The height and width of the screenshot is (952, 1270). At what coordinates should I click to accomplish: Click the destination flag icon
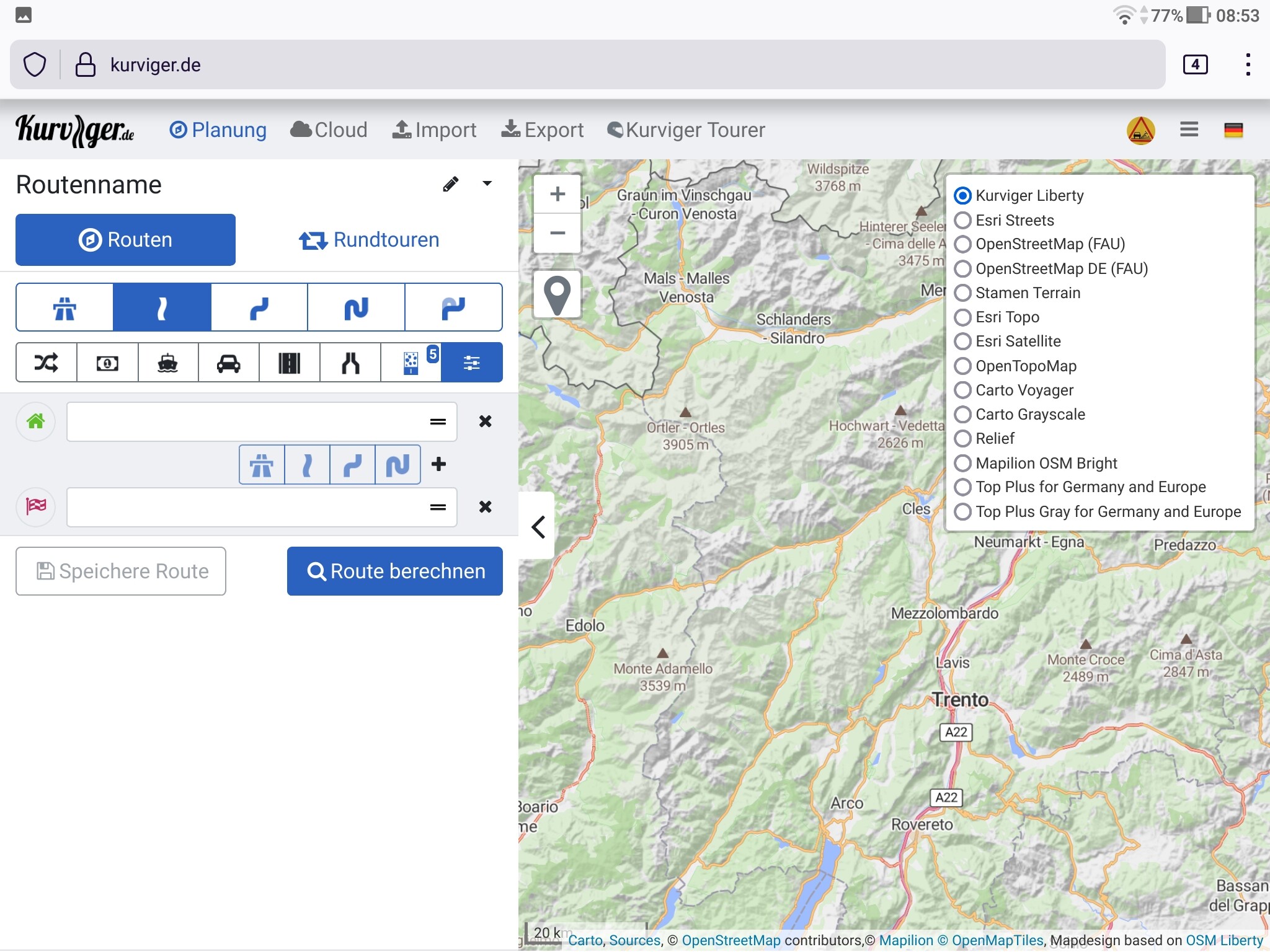coord(36,506)
